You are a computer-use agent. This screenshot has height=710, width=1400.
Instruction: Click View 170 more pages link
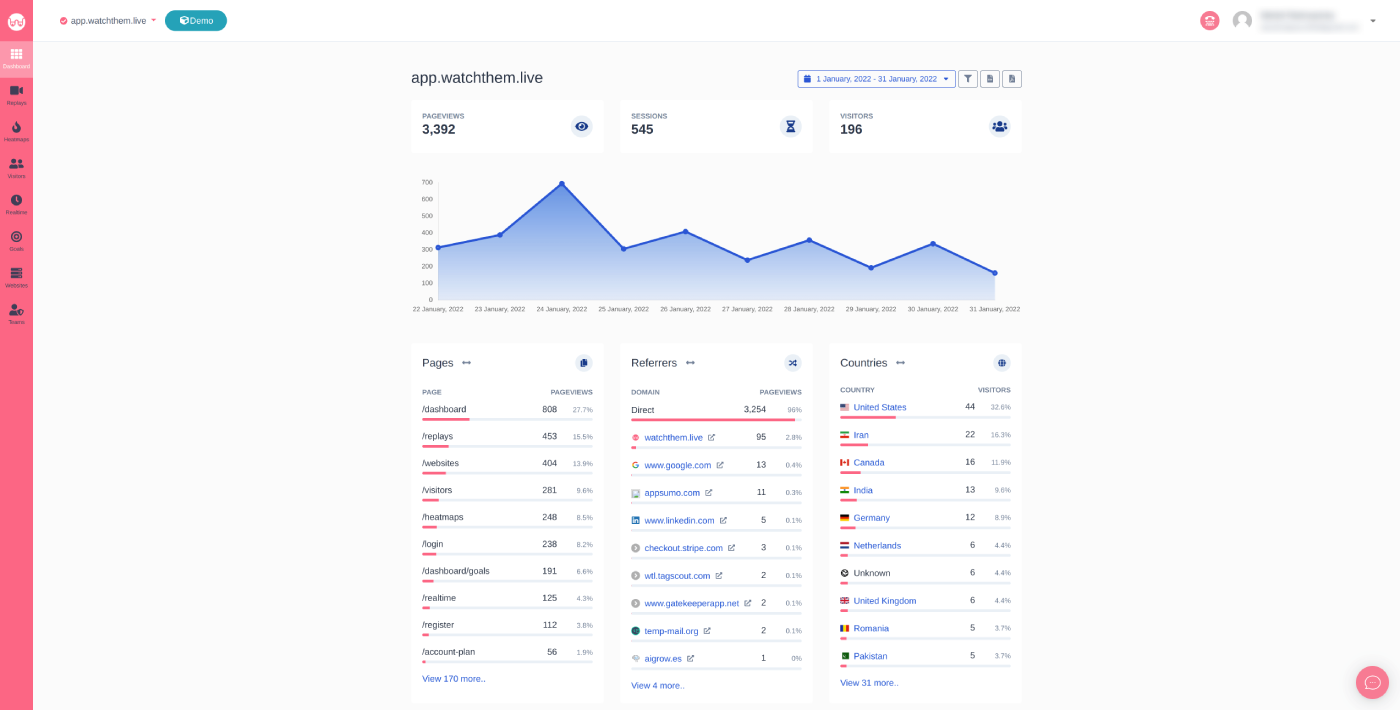tap(454, 679)
